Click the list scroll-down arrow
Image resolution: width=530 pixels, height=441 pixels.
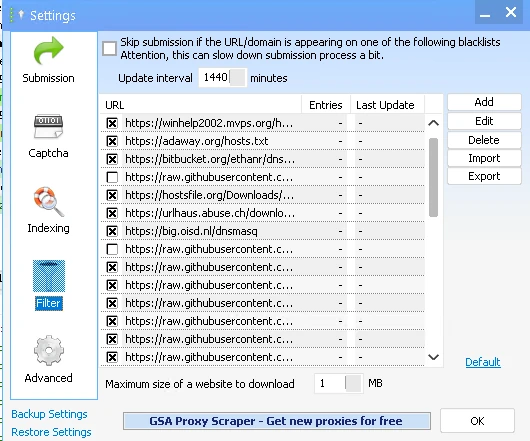pyautogui.click(x=433, y=357)
